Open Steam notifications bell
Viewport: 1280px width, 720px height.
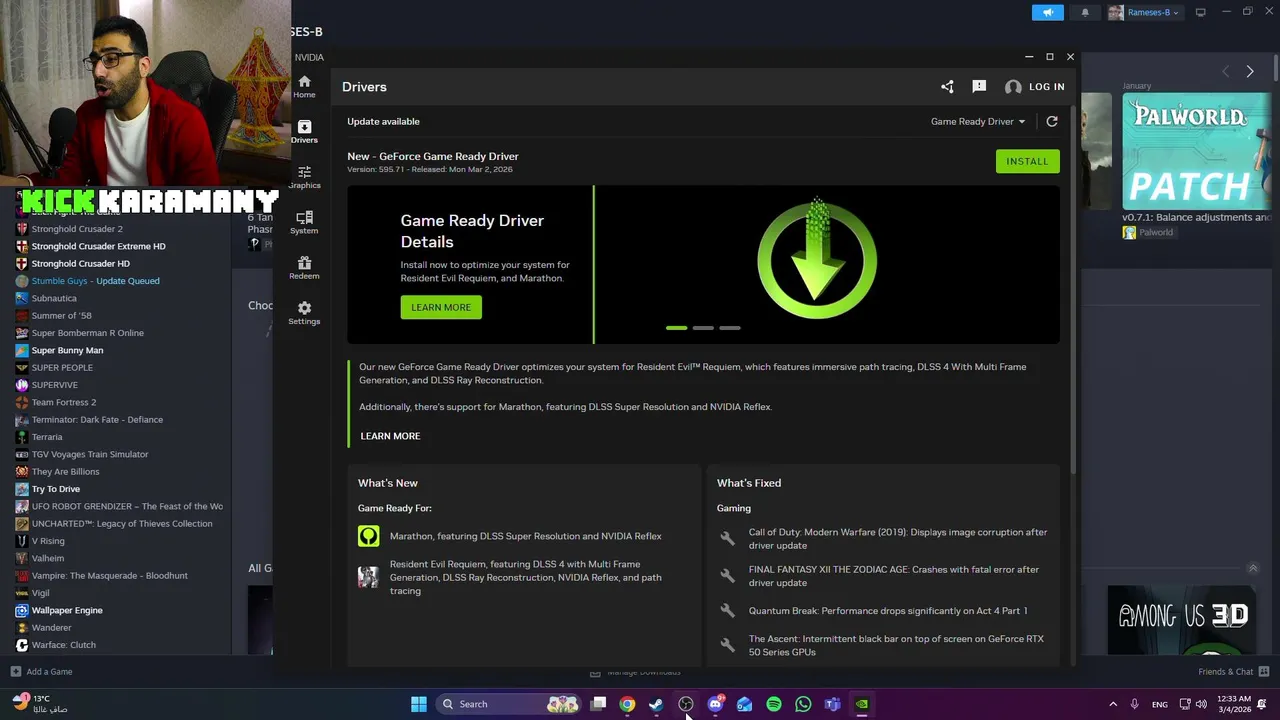coord(1085,12)
